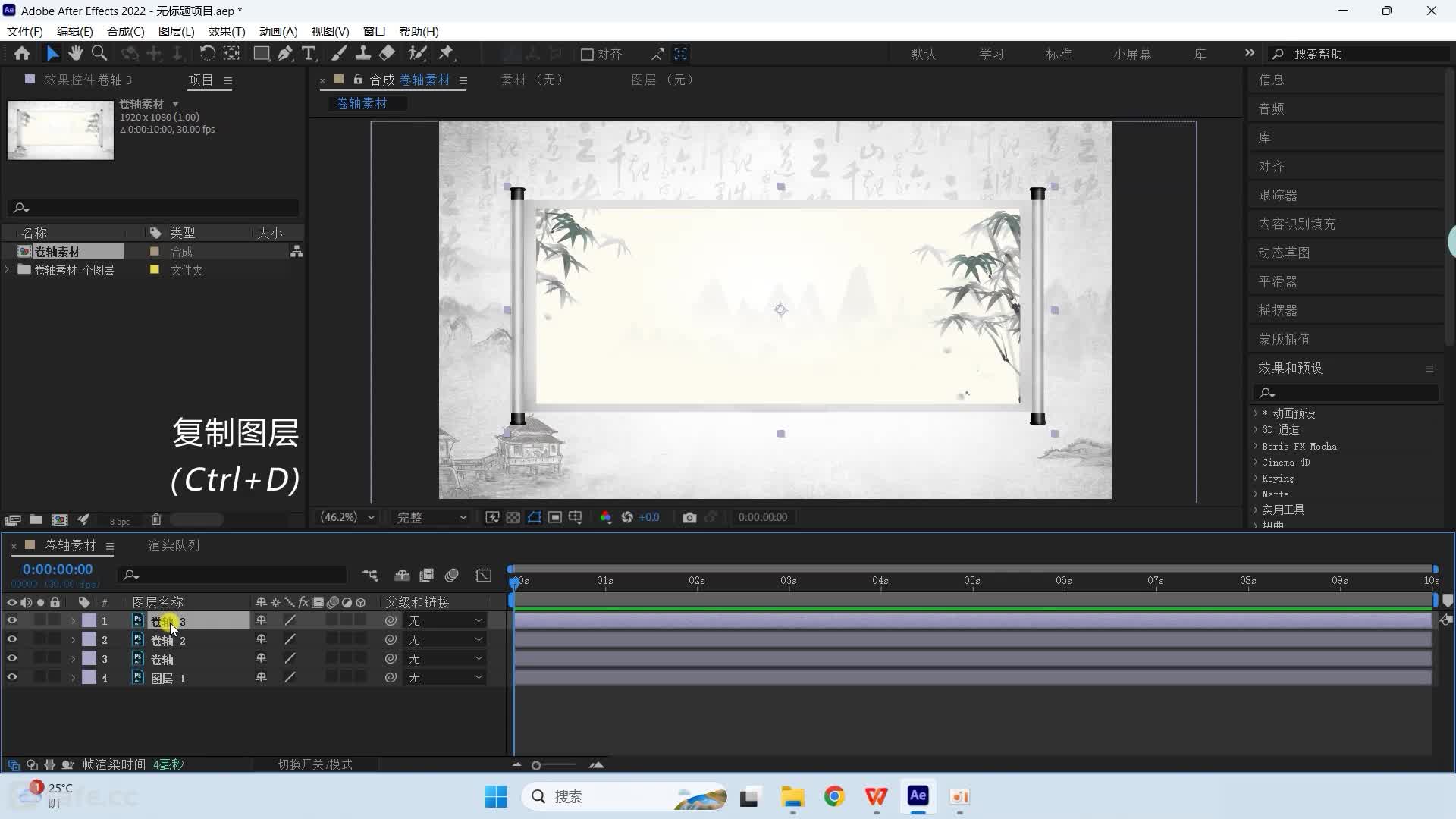The width and height of the screenshot is (1456, 819).
Task: Open the 跟踪器 panel
Action: pos(1278,195)
